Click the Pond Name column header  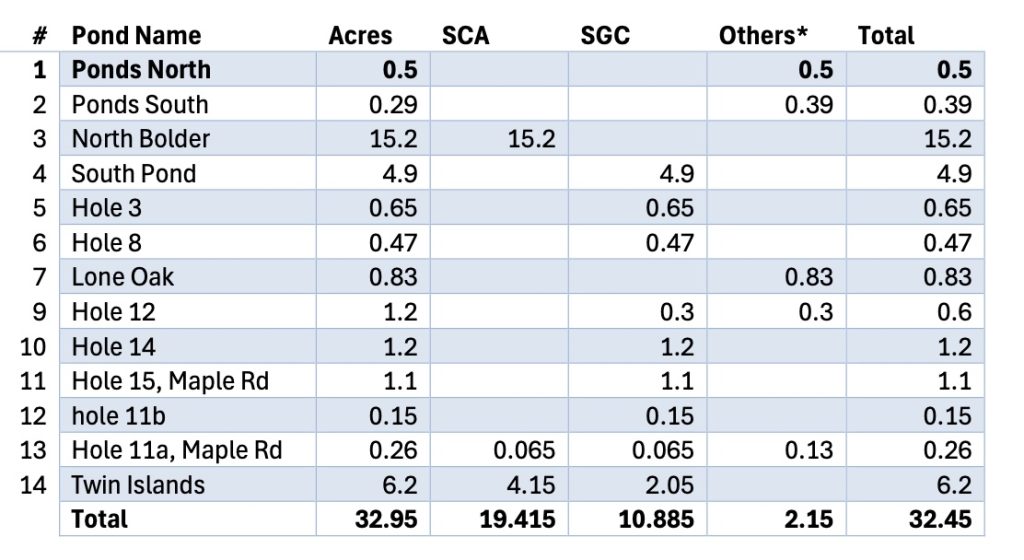coord(136,35)
